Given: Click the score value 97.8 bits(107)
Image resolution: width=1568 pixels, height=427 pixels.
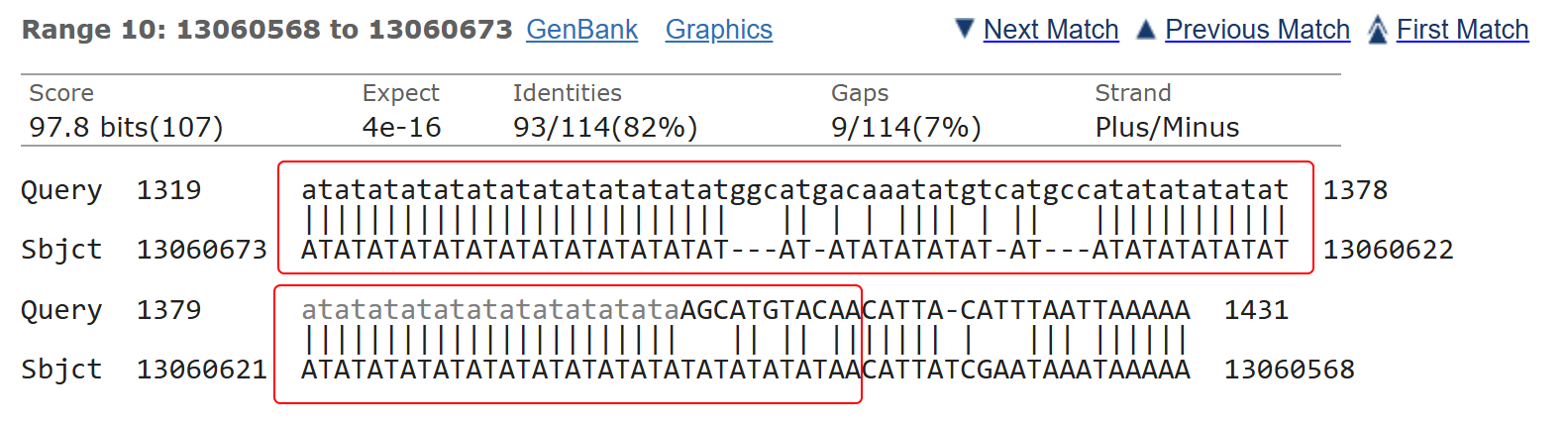Looking at the screenshot, I should [x=126, y=127].
